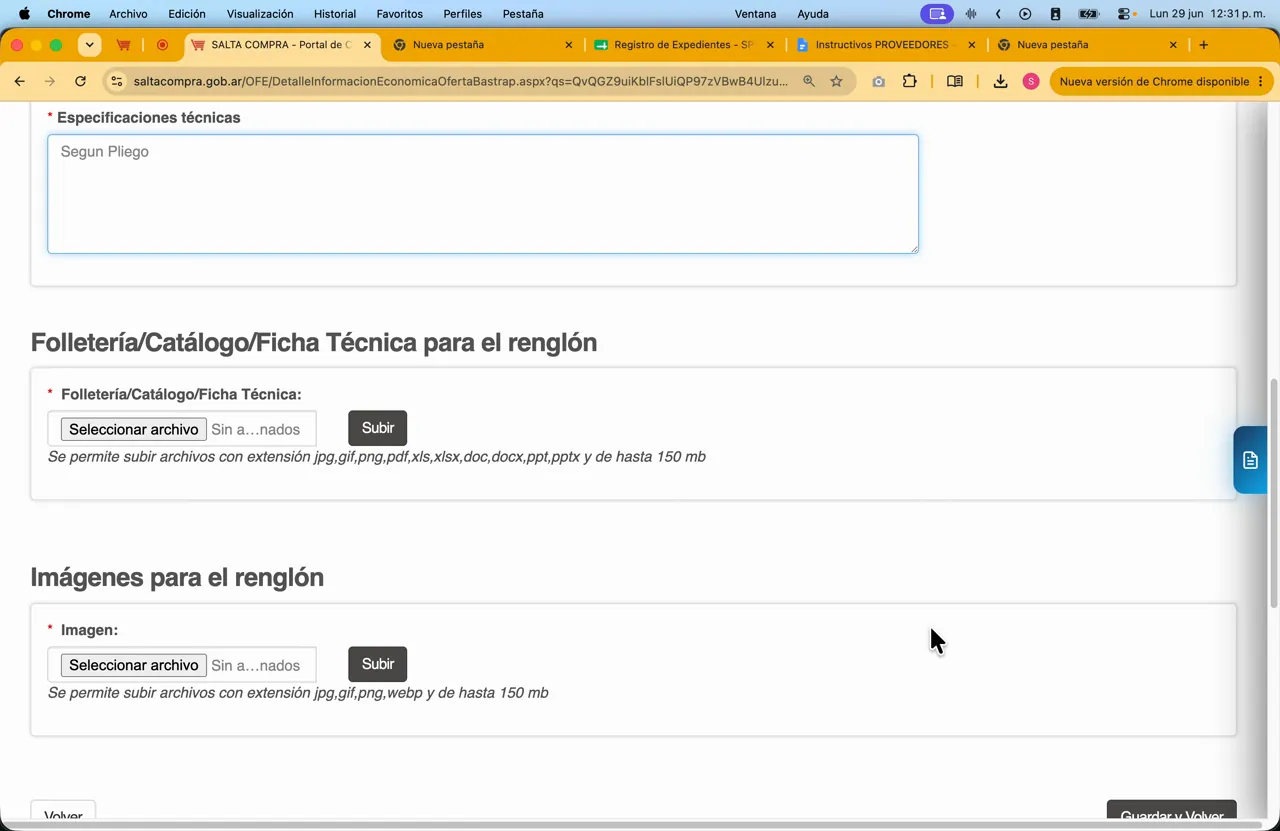Close the SALTA COMPRA tab

[x=368, y=45]
